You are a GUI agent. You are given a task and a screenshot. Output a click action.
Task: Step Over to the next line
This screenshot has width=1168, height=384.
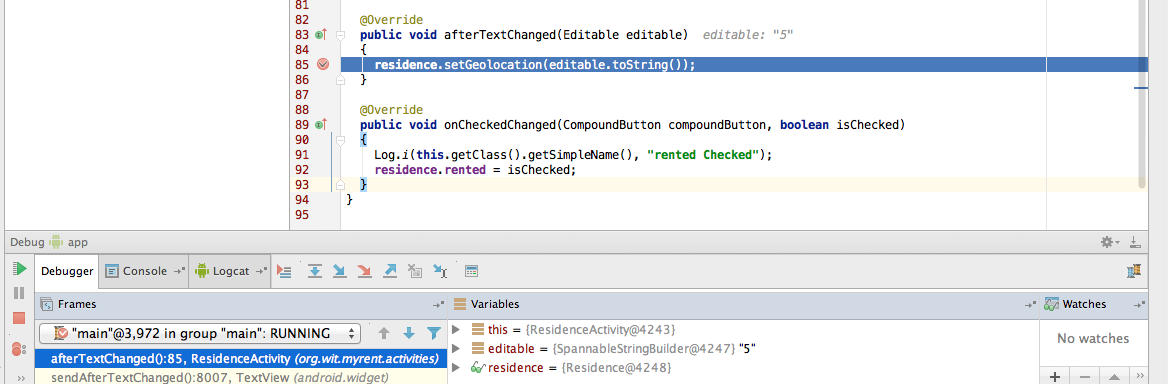[315, 272]
